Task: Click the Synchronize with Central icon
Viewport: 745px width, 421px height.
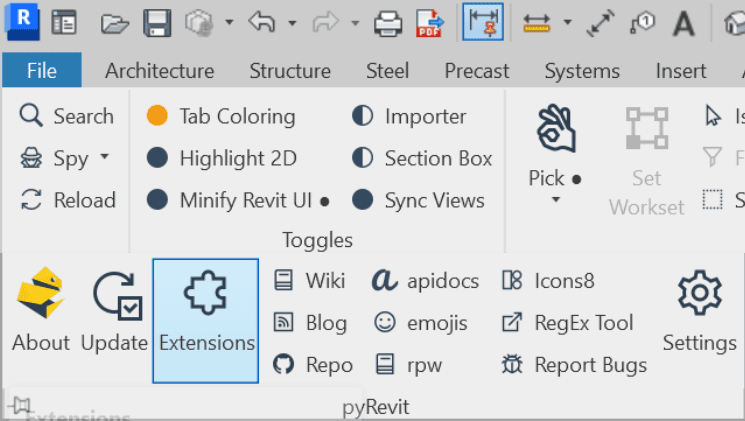Action: [x=199, y=23]
